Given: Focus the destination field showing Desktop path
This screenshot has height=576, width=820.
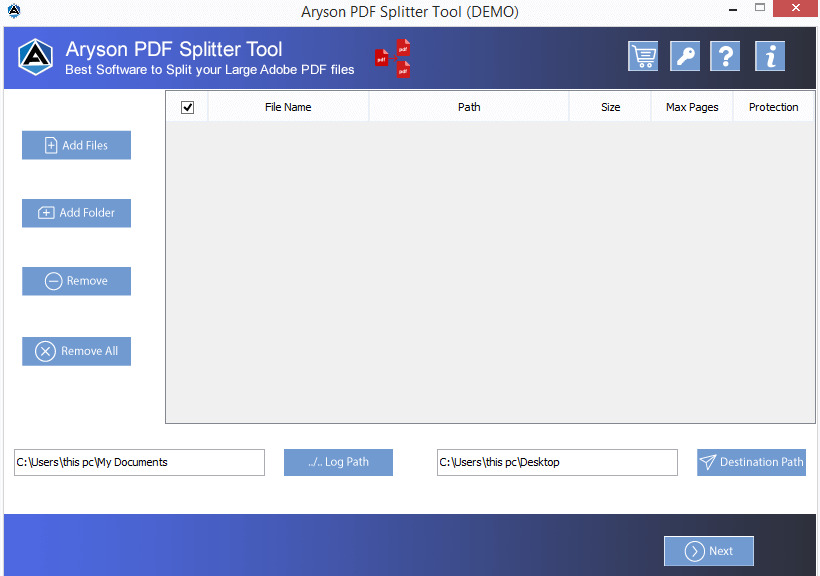Looking at the screenshot, I should pos(557,462).
